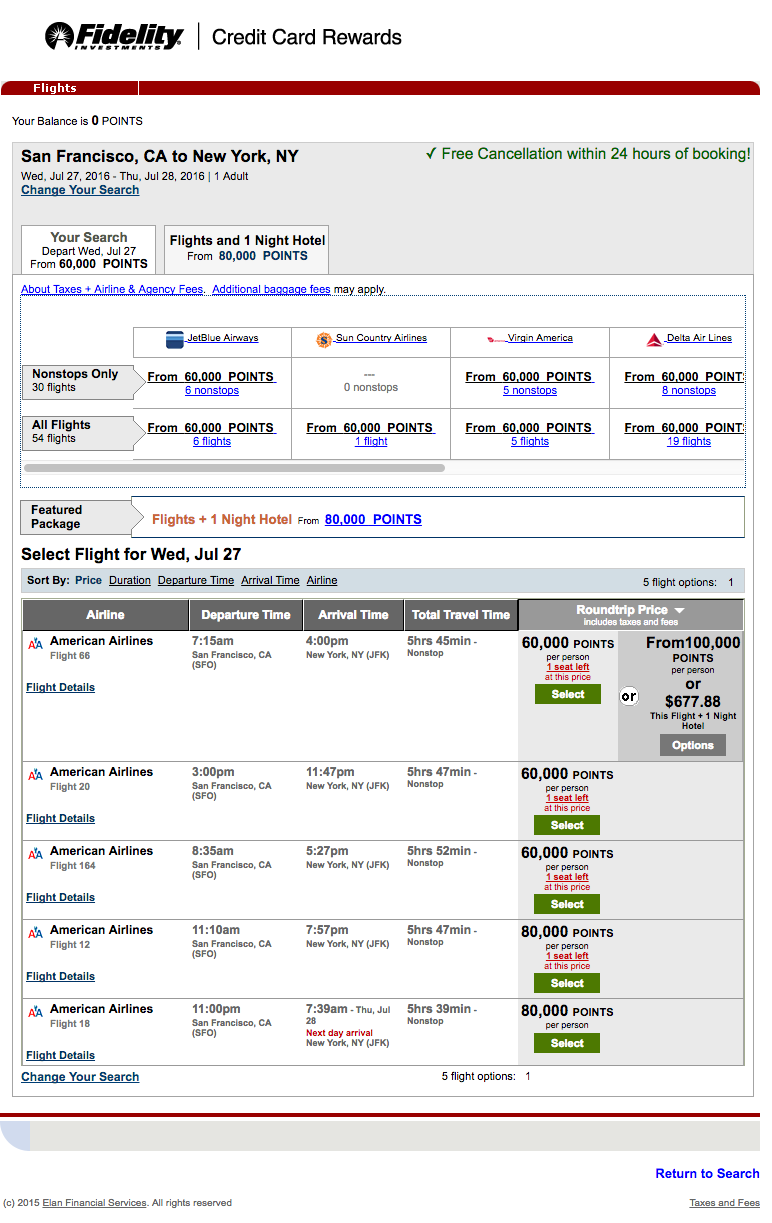Screen dimensions: 772x1223
Task: Click the JetBlue Airways logo icon
Action: (x=175, y=339)
